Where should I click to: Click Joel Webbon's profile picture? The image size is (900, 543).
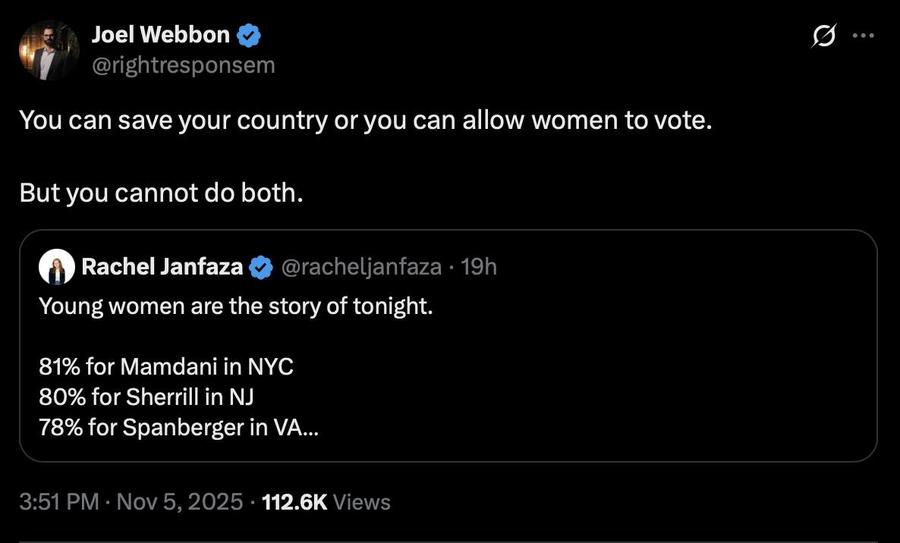[49, 50]
